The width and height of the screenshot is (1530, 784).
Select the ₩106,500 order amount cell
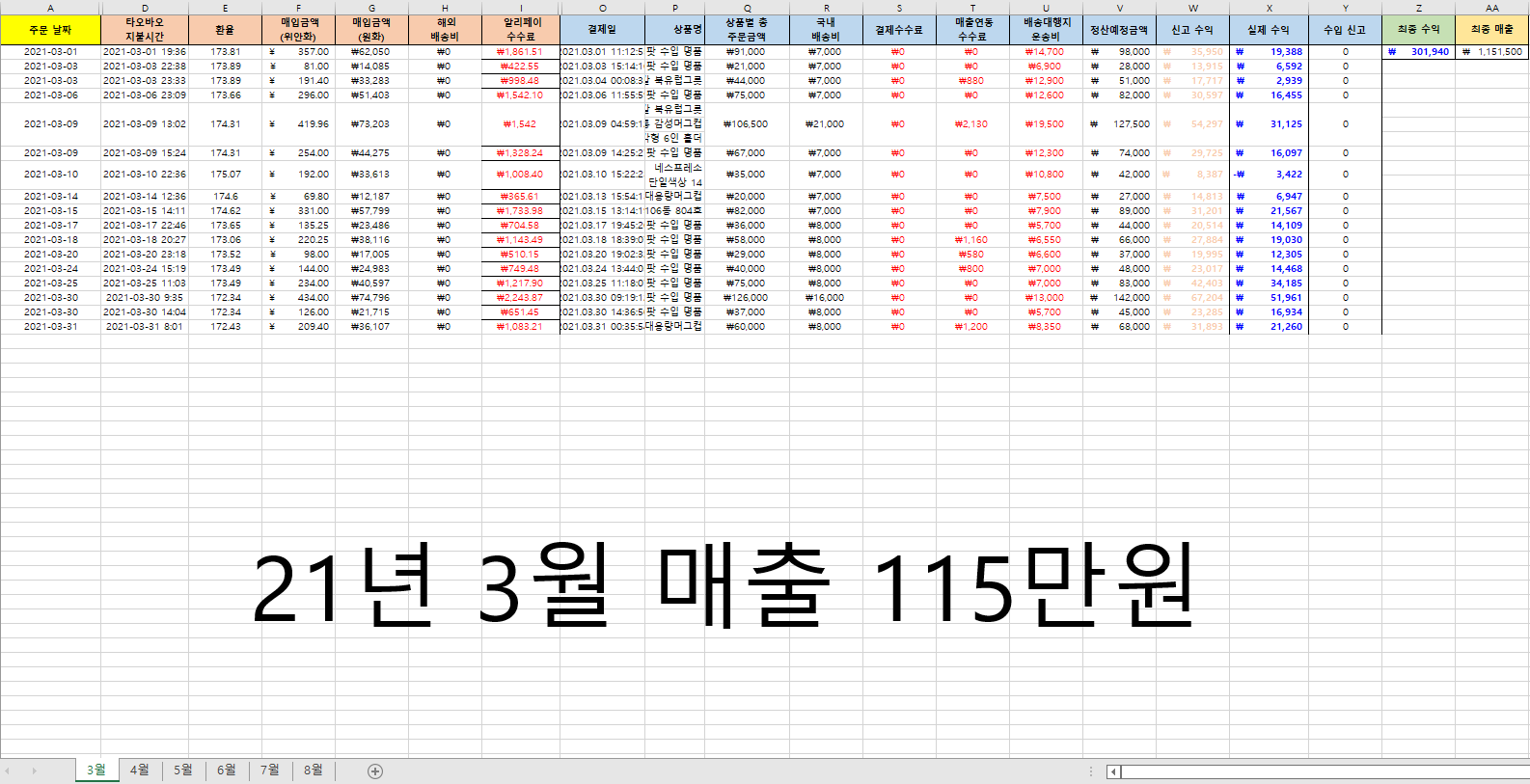[x=747, y=124]
